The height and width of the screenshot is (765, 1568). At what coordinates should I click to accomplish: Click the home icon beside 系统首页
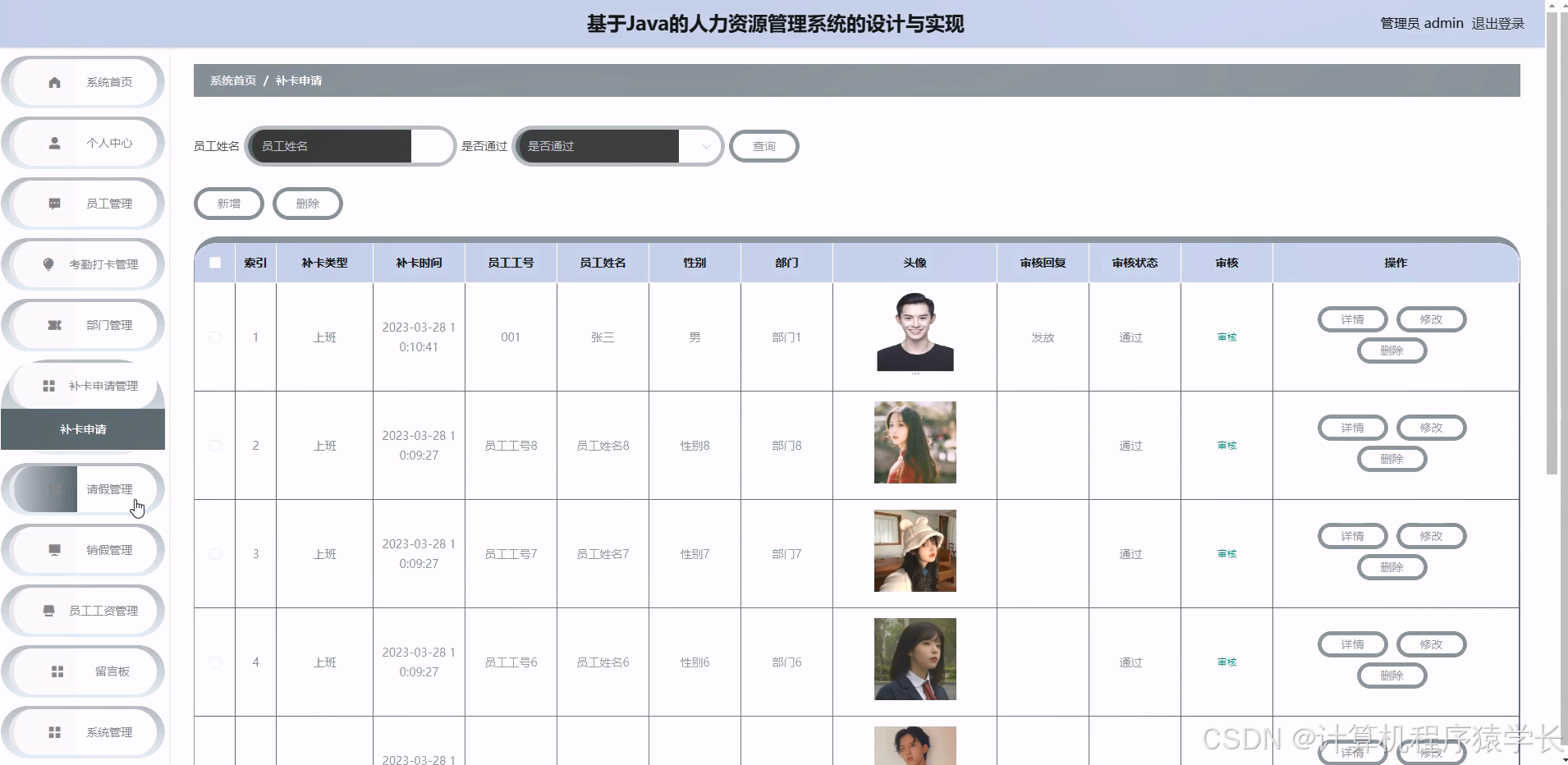pyautogui.click(x=54, y=82)
